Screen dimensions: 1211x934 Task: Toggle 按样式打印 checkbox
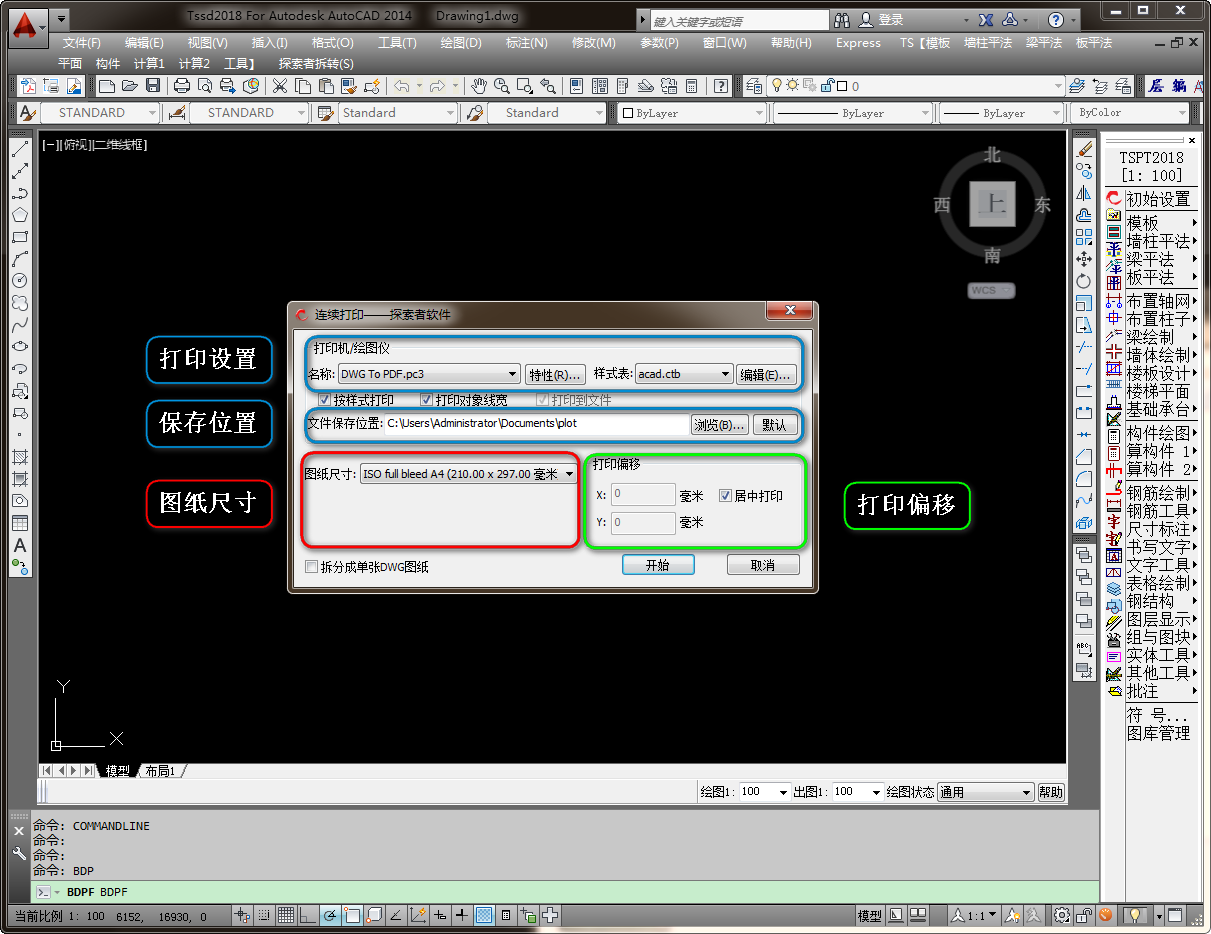click(324, 400)
